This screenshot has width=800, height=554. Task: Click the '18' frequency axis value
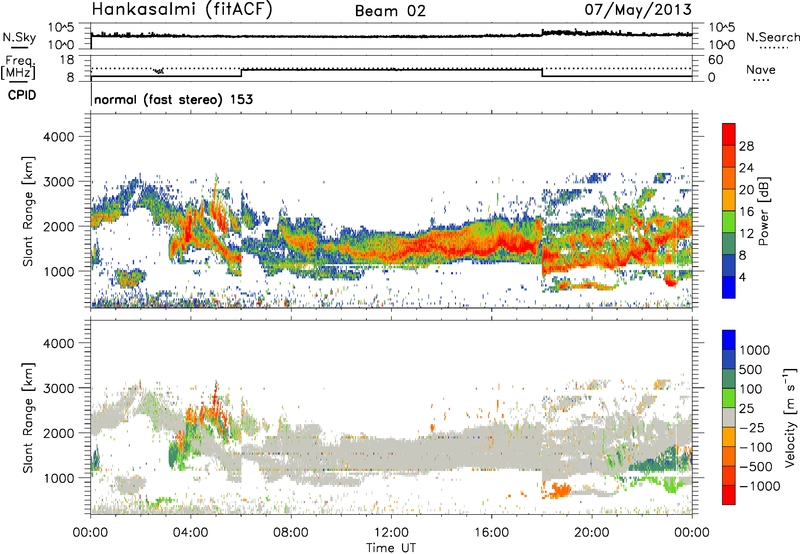pos(67,59)
